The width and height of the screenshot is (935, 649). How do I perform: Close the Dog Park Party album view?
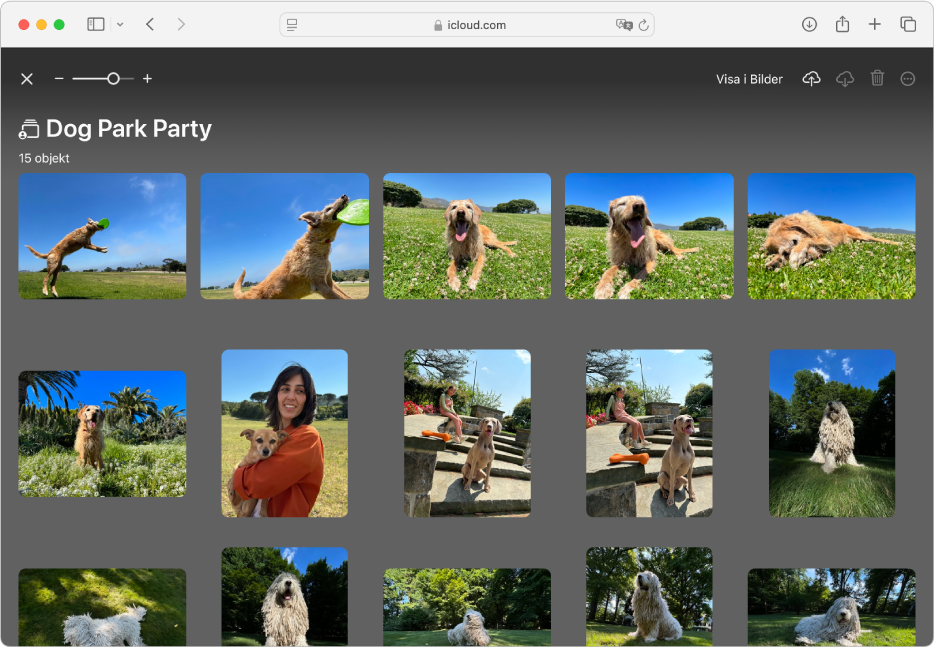click(27, 79)
